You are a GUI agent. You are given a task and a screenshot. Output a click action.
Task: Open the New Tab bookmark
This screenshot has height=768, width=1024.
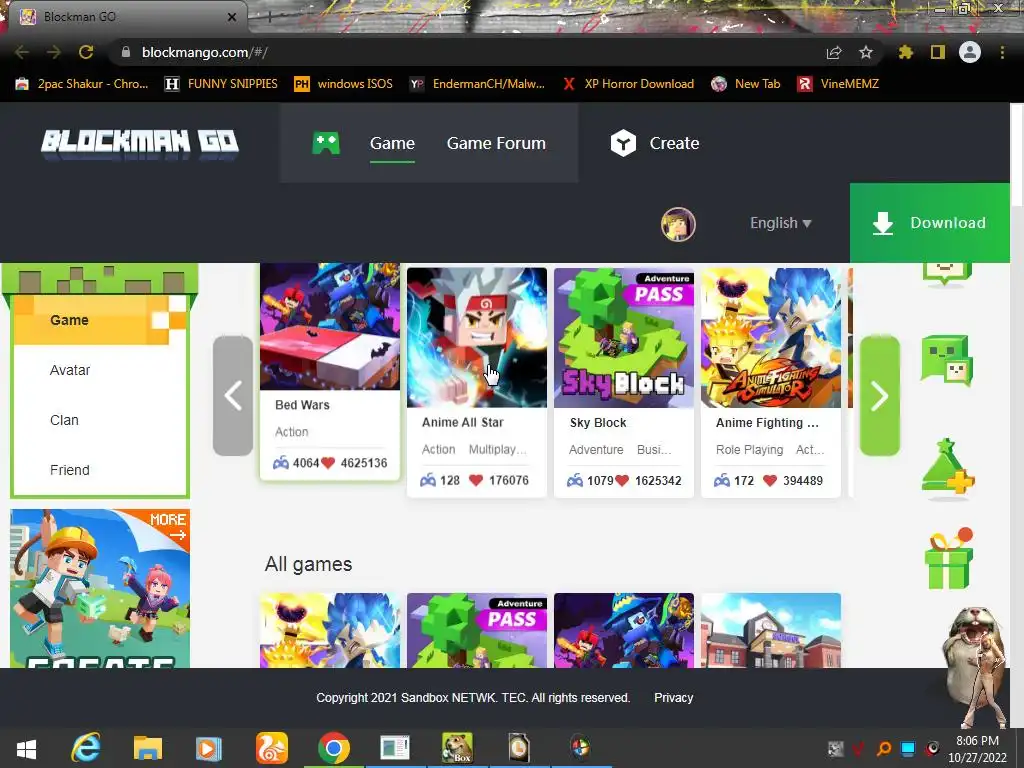[x=746, y=84]
